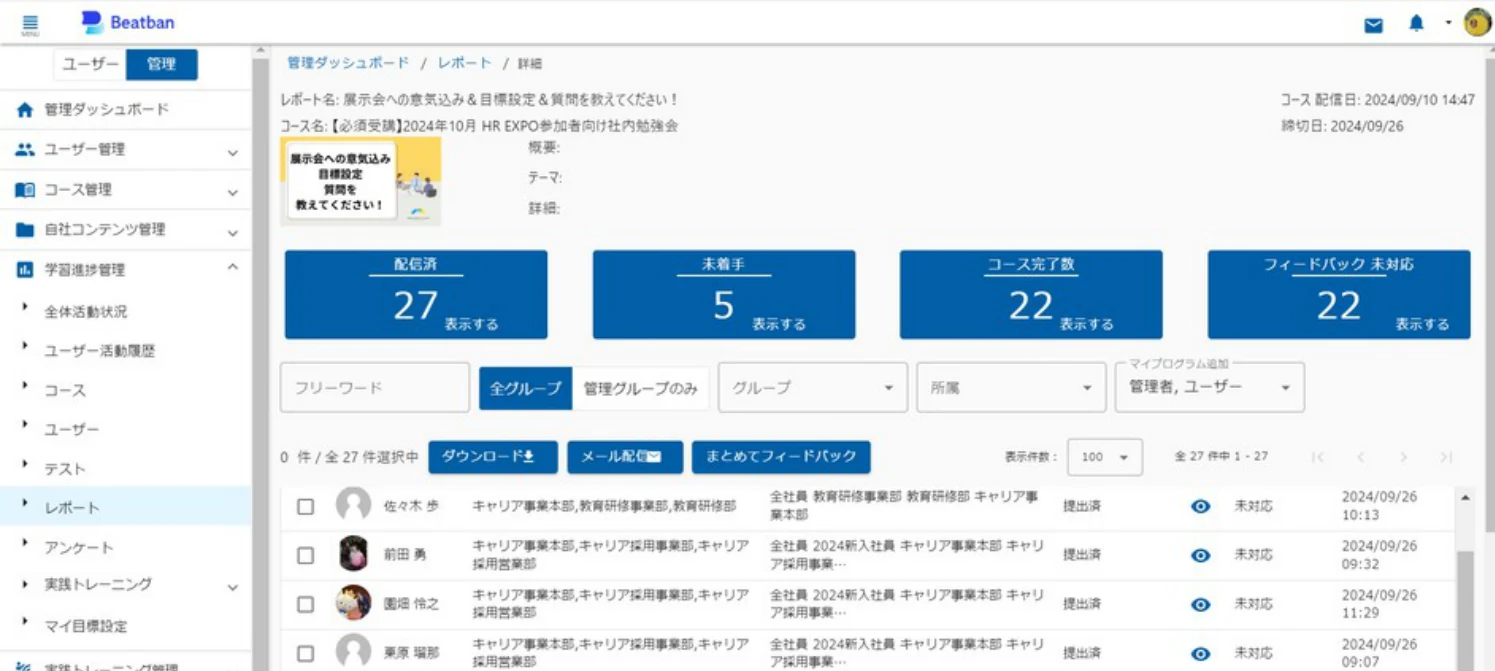Open the dropdown arrow beside the avatar
The width and height of the screenshot is (1495, 671).
click(1448, 23)
